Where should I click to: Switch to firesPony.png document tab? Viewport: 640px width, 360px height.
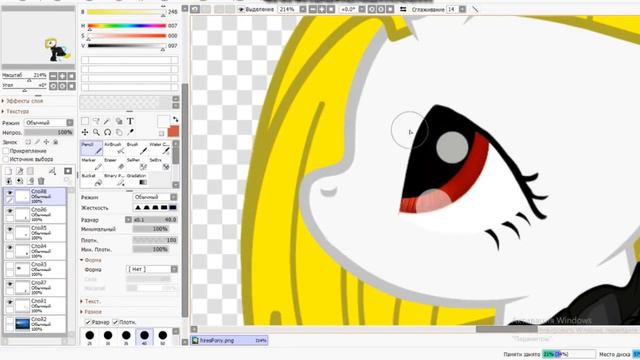point(229,340)
